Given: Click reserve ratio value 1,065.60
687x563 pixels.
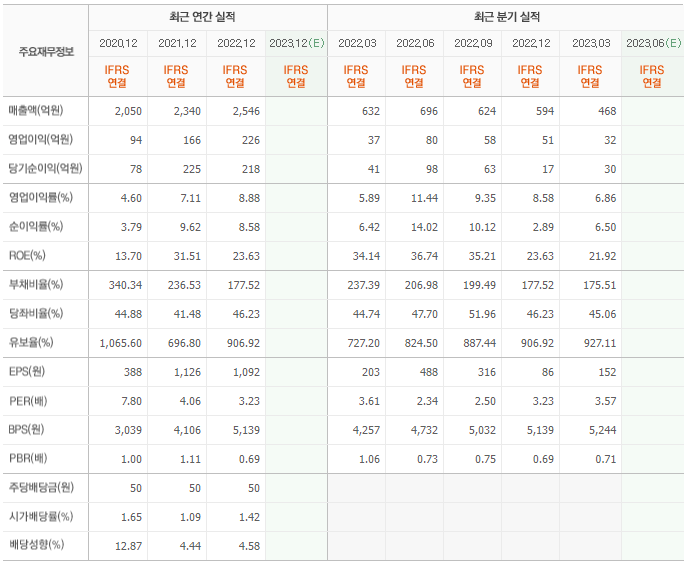Looking at the screenshot, I should pos(120,343).
